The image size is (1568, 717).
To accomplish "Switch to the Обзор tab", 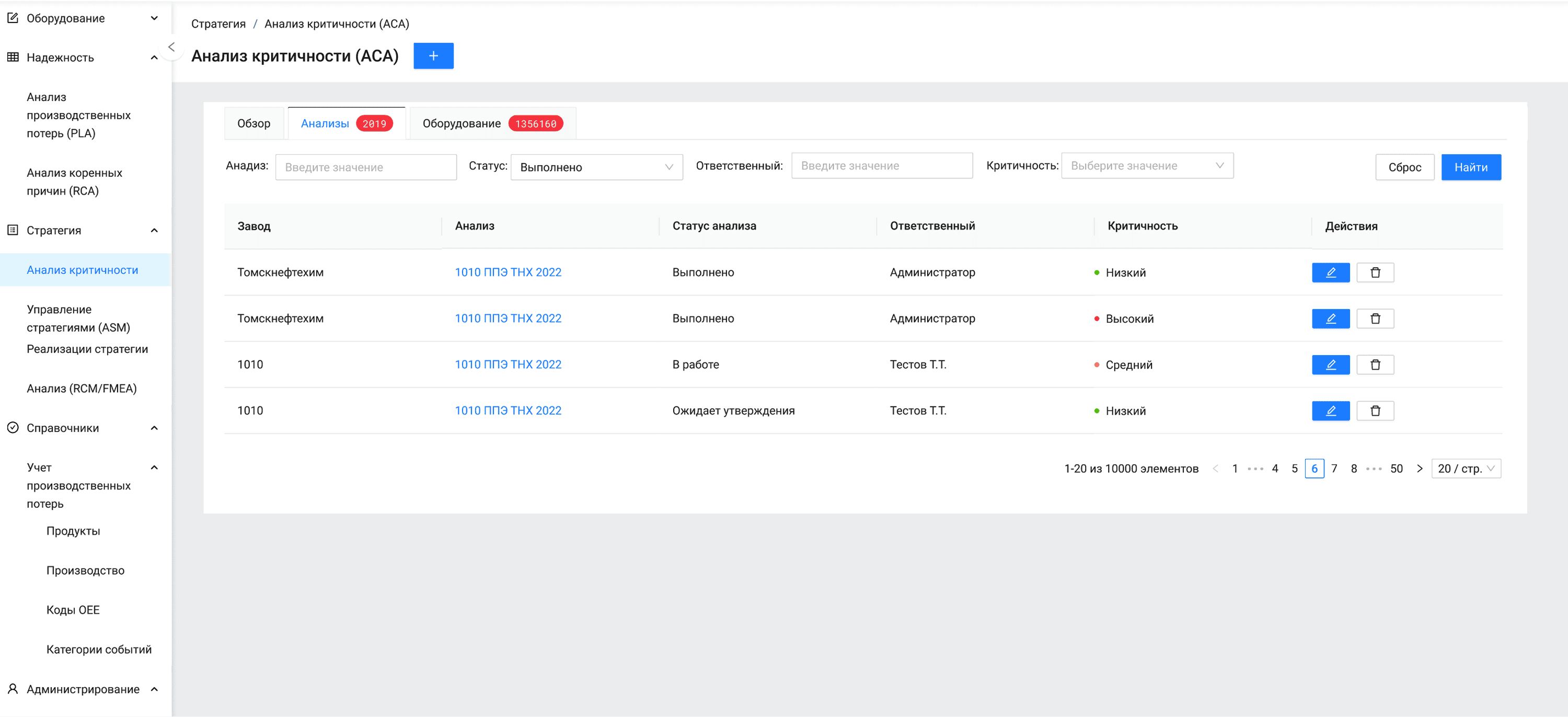I will (253, 123).
